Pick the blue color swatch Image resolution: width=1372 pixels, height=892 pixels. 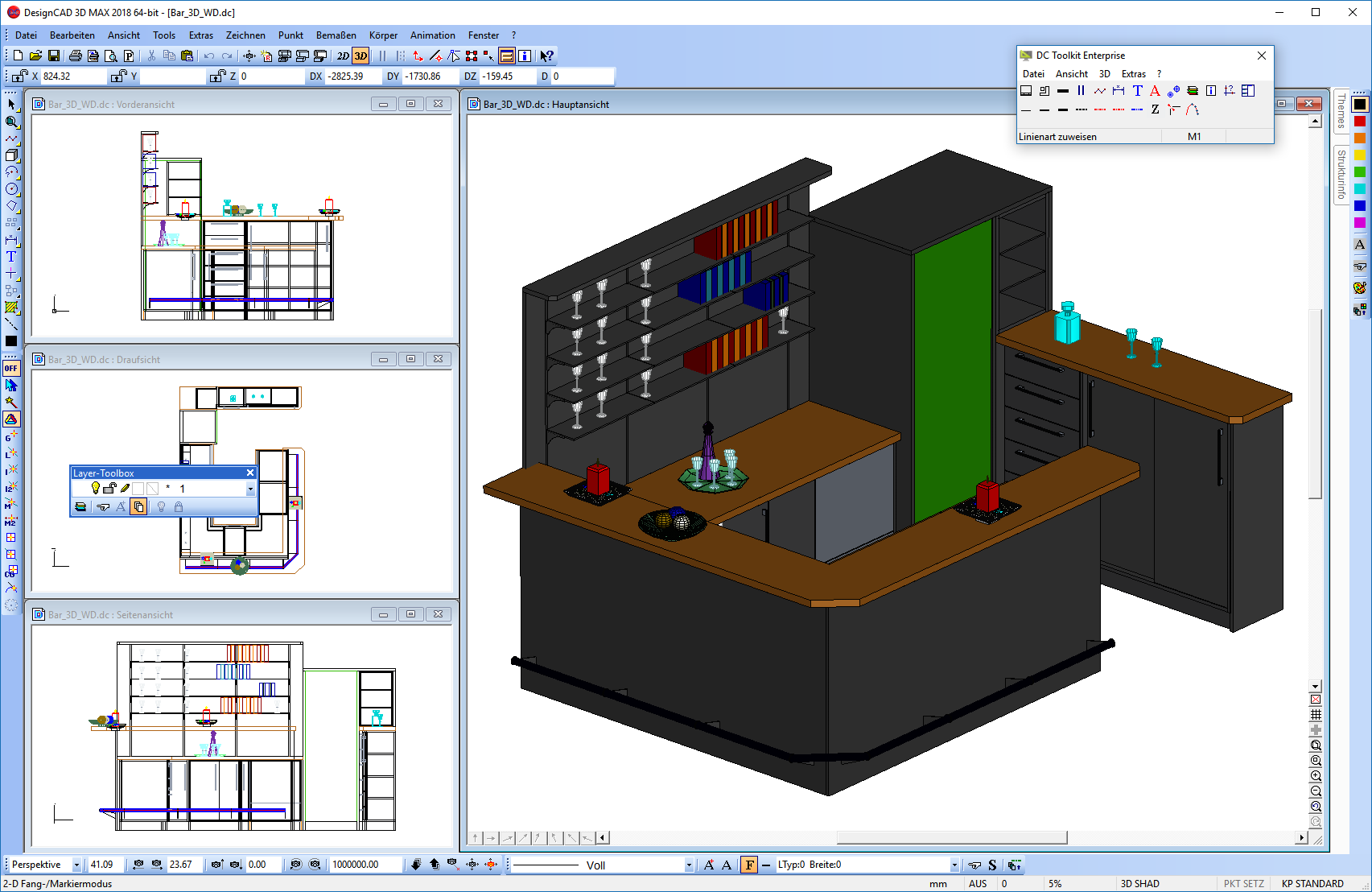click(1360, 205)
